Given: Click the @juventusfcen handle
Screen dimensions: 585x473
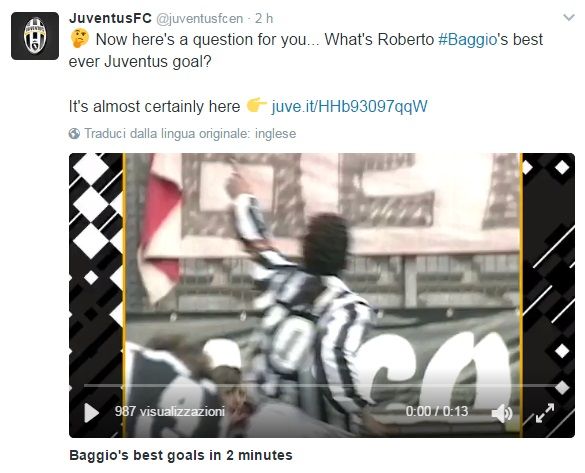Looking at the screenshot, I should point(199,19).
